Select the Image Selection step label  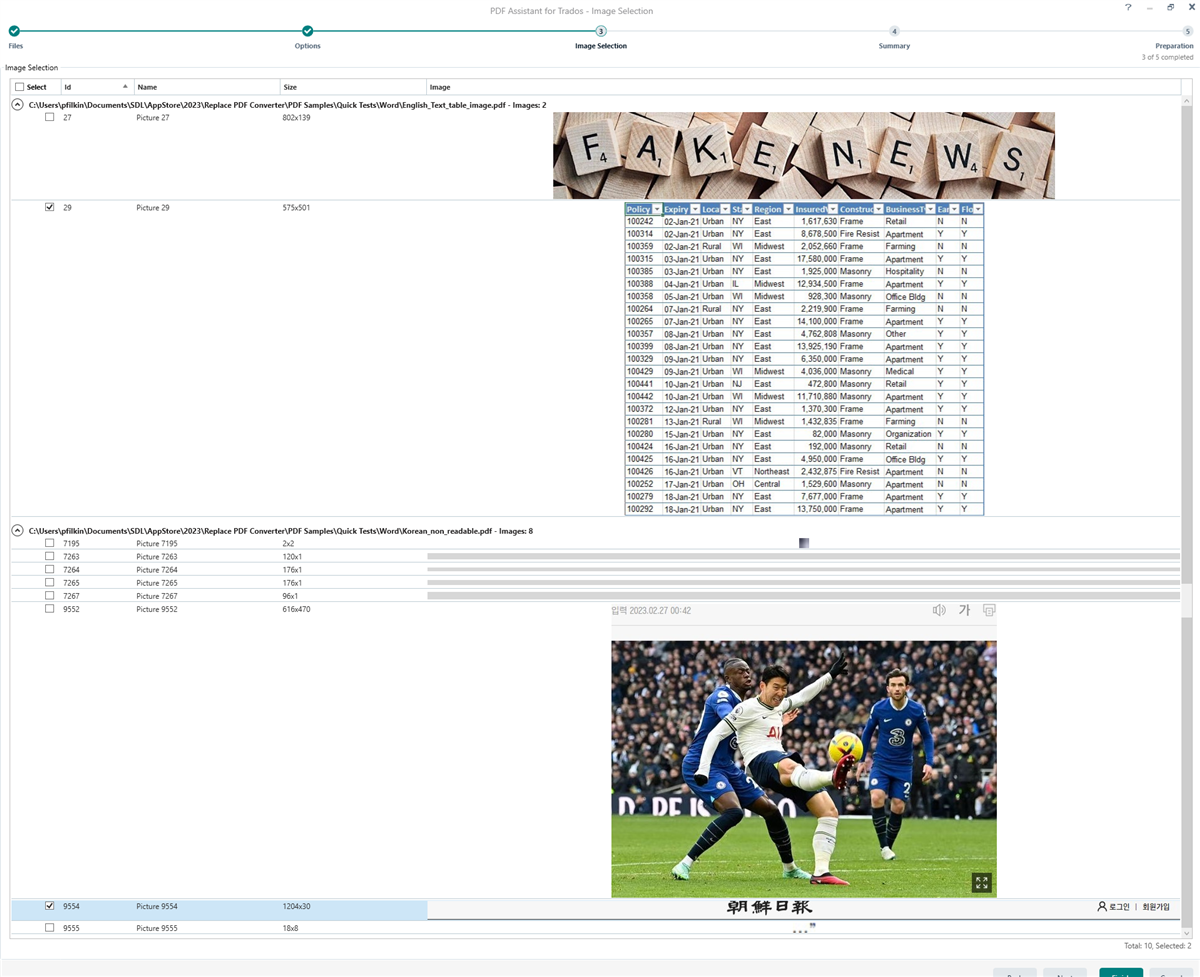pyautogui.click(x=601, y=46)
